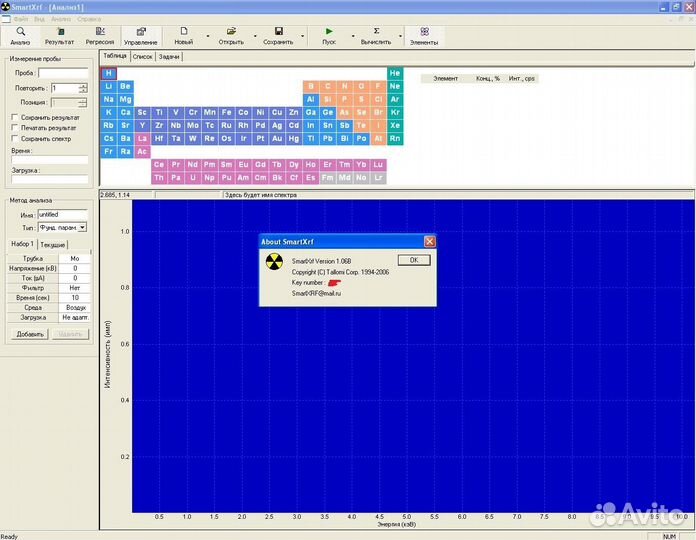Open the Элементы toolbar icon
Image resolution: width=696 pixels, height=540 pixels.
point(424,32)
